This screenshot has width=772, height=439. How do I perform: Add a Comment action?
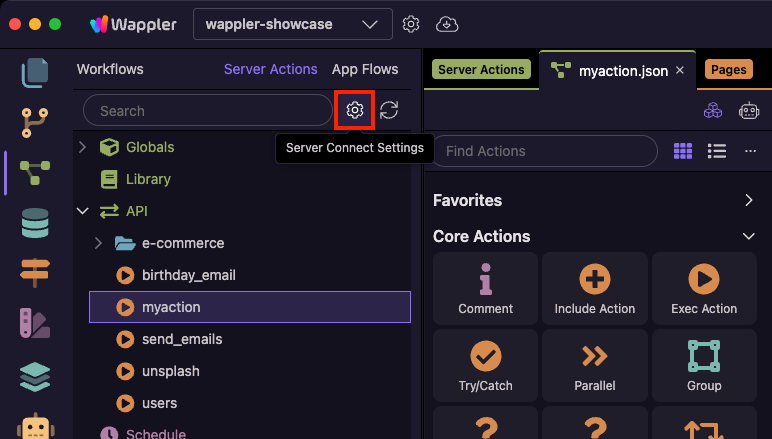[485, 288]
